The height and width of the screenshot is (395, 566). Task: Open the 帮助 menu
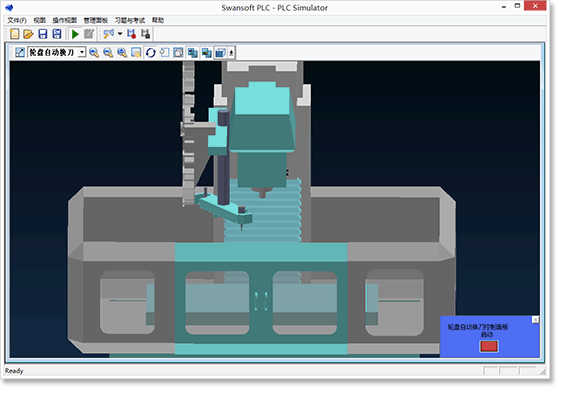(158, 20)
